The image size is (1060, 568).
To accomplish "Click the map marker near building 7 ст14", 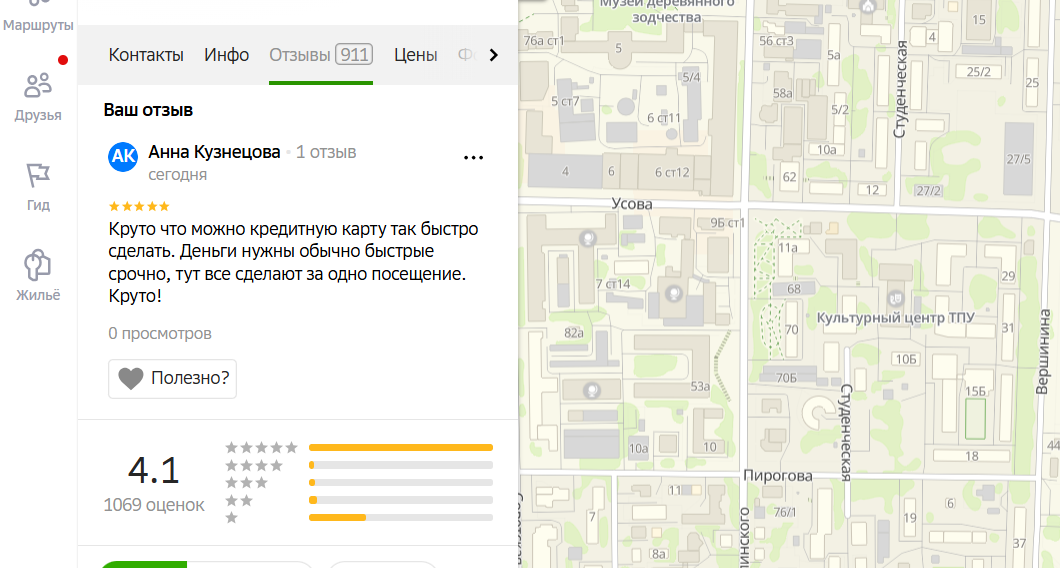I will click(x=588, y=238).
